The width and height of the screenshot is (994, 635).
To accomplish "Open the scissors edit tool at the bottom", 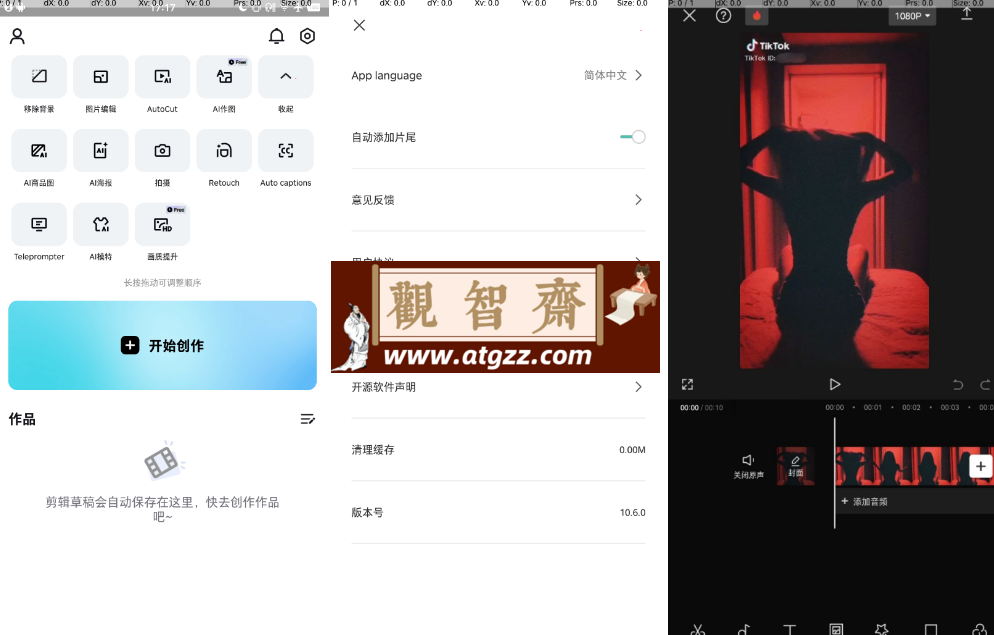I will pyautogui.click(x=697, y=630).
